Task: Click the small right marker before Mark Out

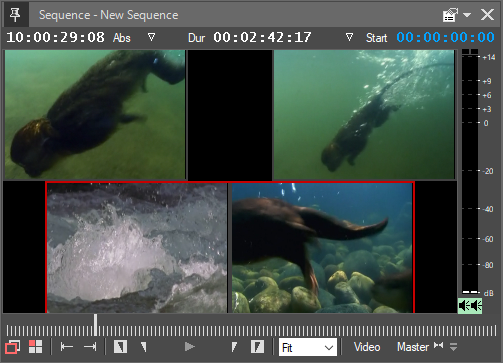Action: tap(234, 347)
